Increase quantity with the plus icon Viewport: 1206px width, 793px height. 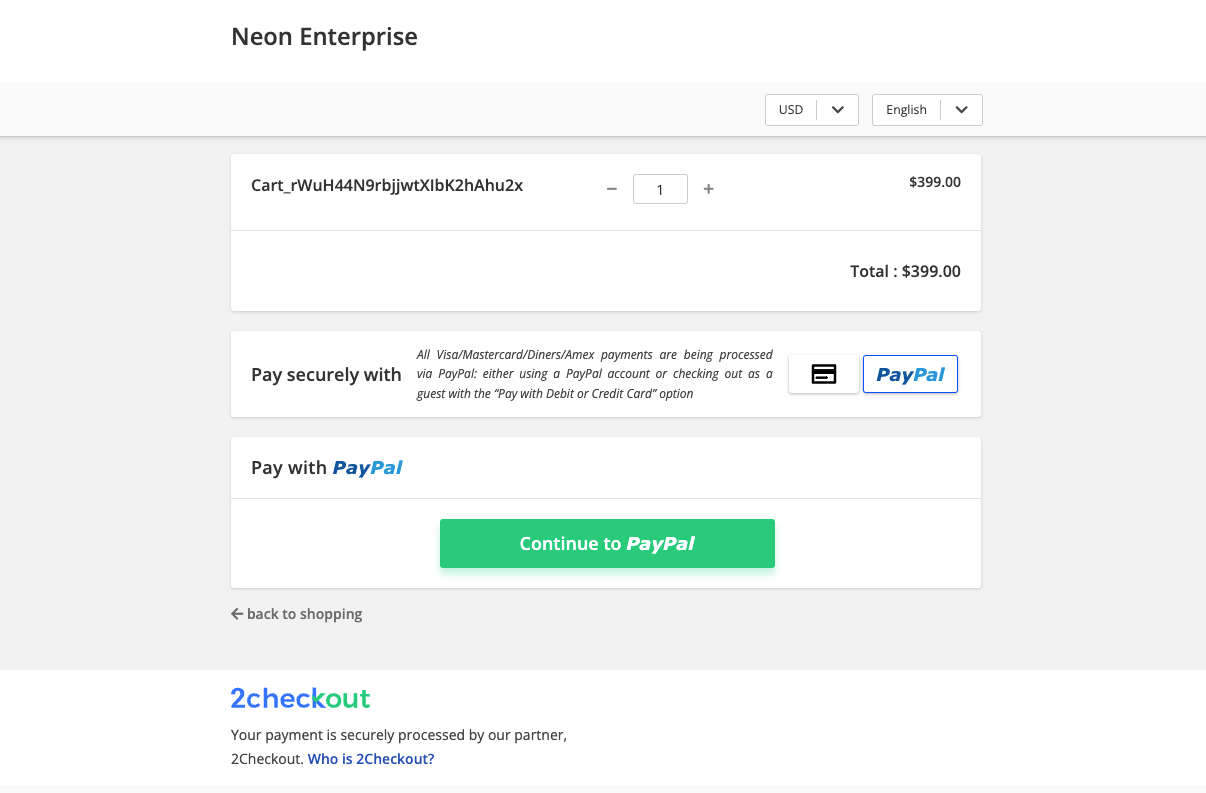(x=708, y=189)
